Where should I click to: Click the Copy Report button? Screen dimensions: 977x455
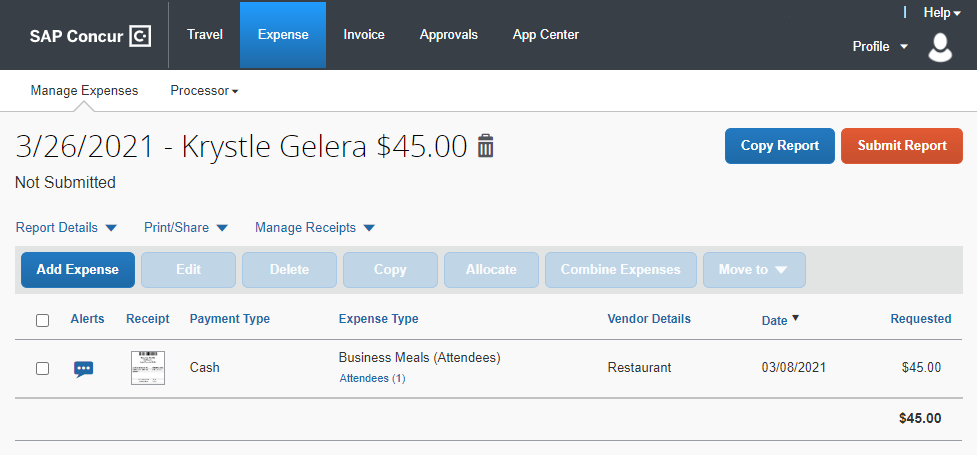tap(780, 146)
